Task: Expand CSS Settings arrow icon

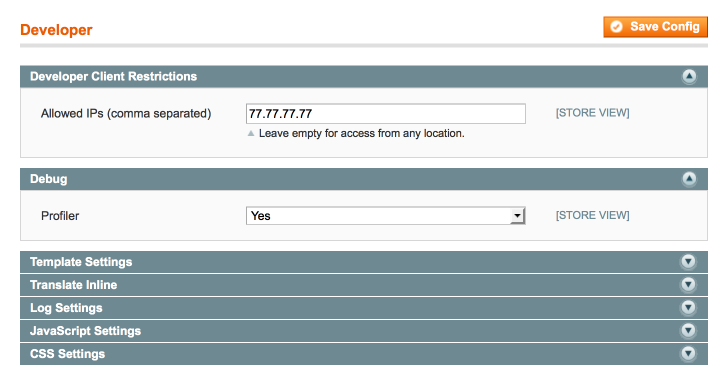Action: [x=688, y=354]
